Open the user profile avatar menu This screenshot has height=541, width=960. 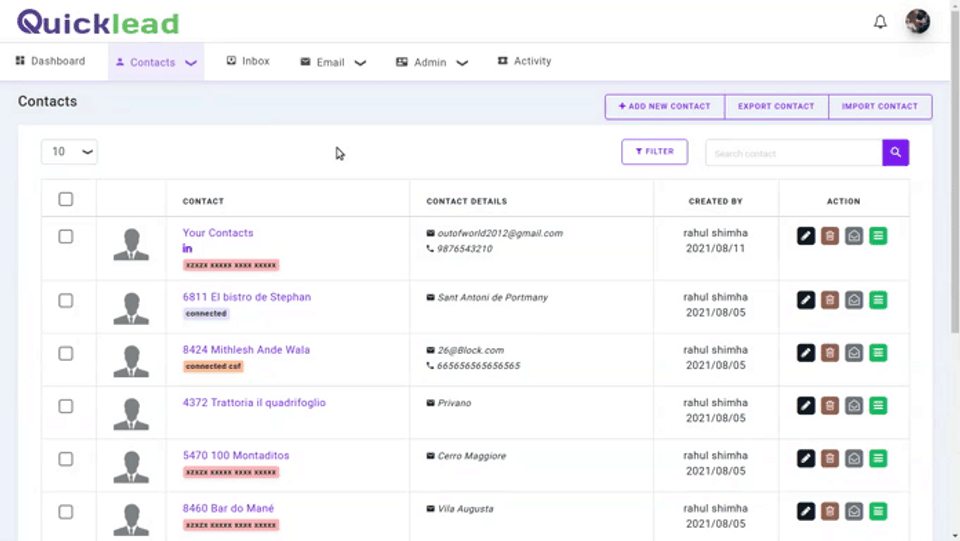pos(917,21)
